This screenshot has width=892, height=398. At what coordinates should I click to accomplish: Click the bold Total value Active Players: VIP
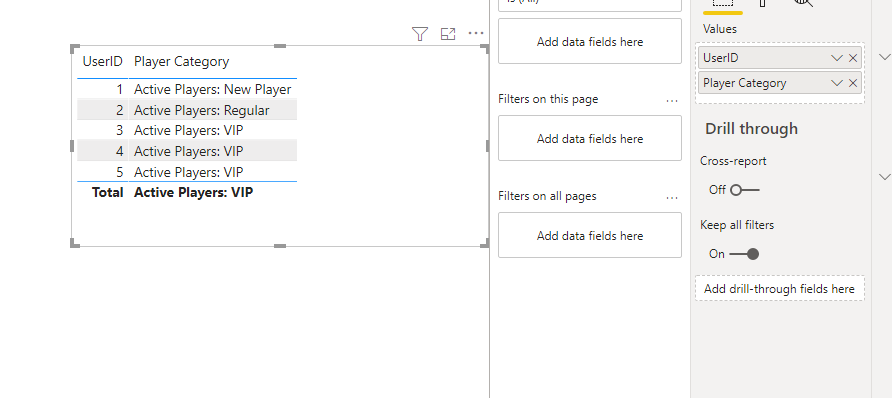click(193, 192)
